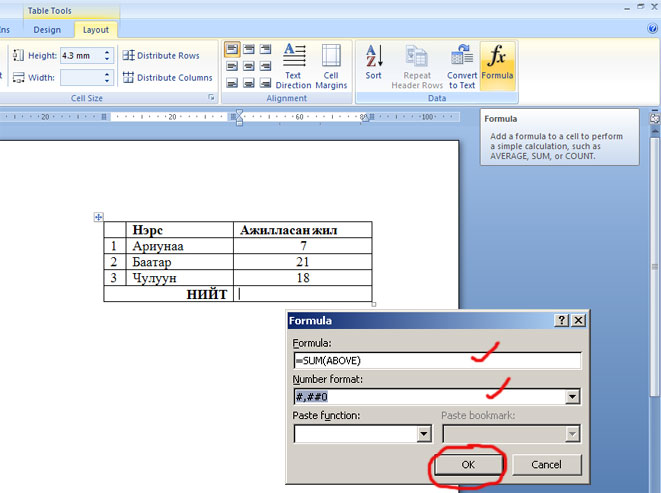Click the cell containing Баатар
The height and width of the screenshot is (493, 661).
coord(180,262)
